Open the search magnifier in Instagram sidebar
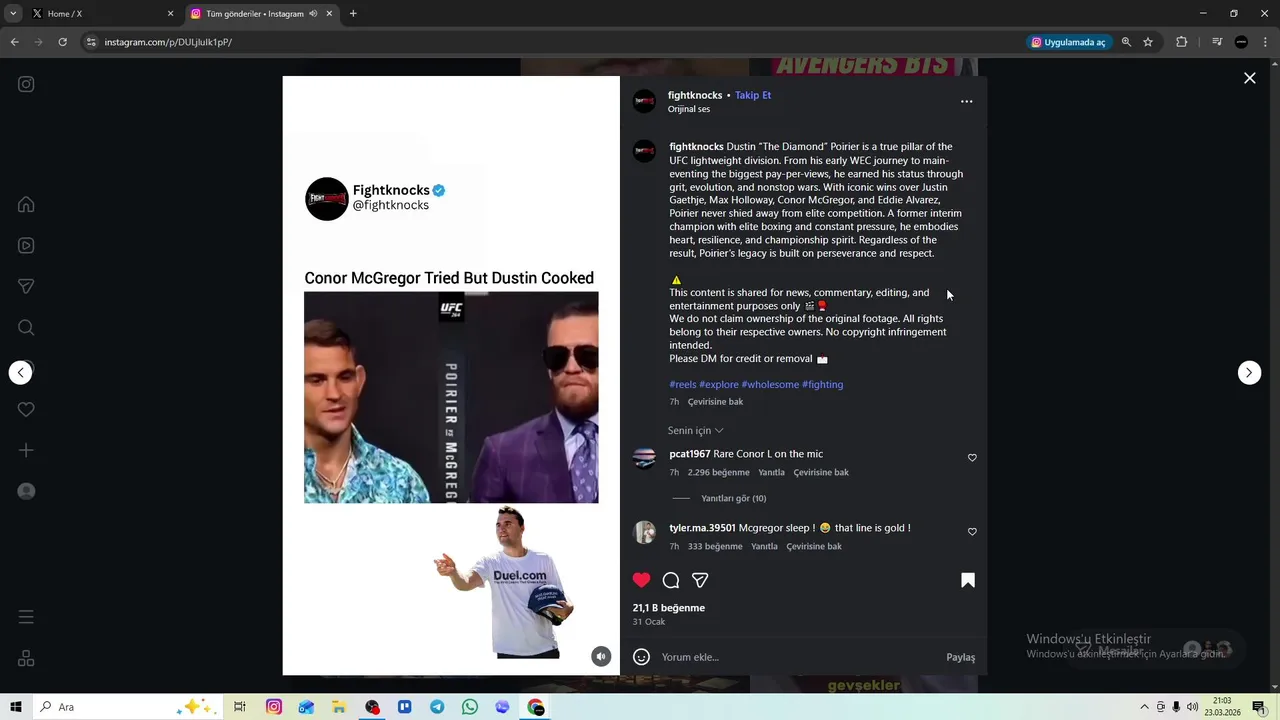Image resolution: width=1280 pixels, height=720 pixels. point(26,327)
